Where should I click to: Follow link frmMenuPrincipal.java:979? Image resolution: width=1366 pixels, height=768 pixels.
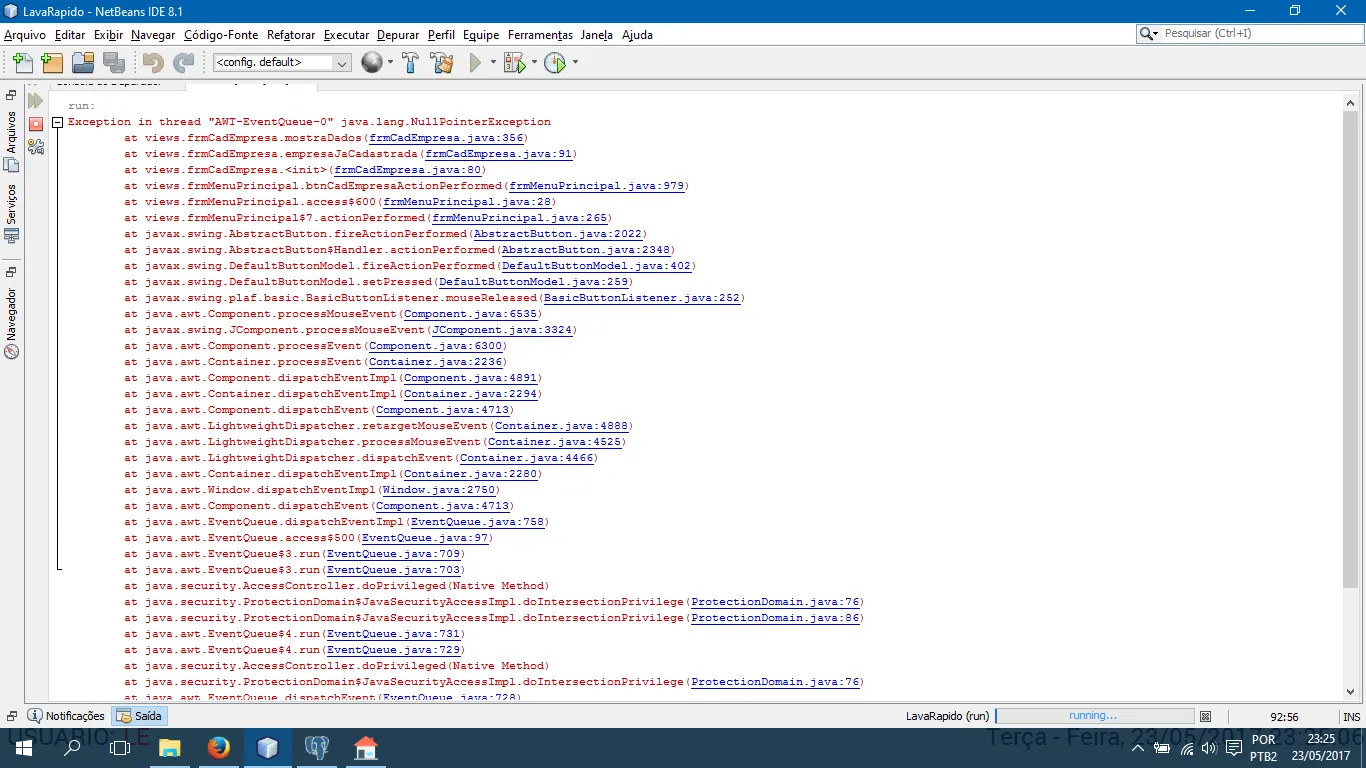click(597, 186)
